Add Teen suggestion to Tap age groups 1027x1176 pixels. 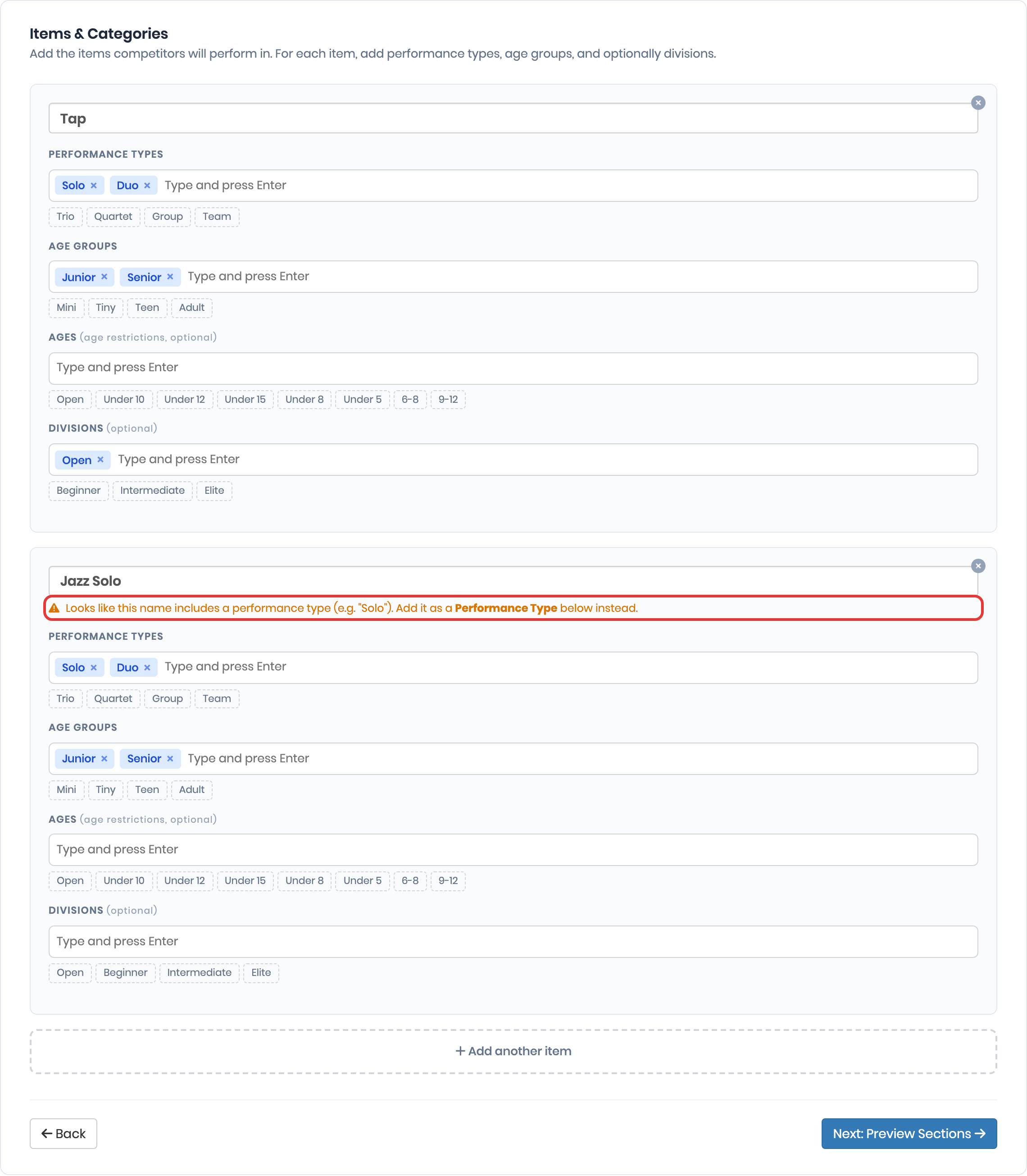(x=147, y=308)
